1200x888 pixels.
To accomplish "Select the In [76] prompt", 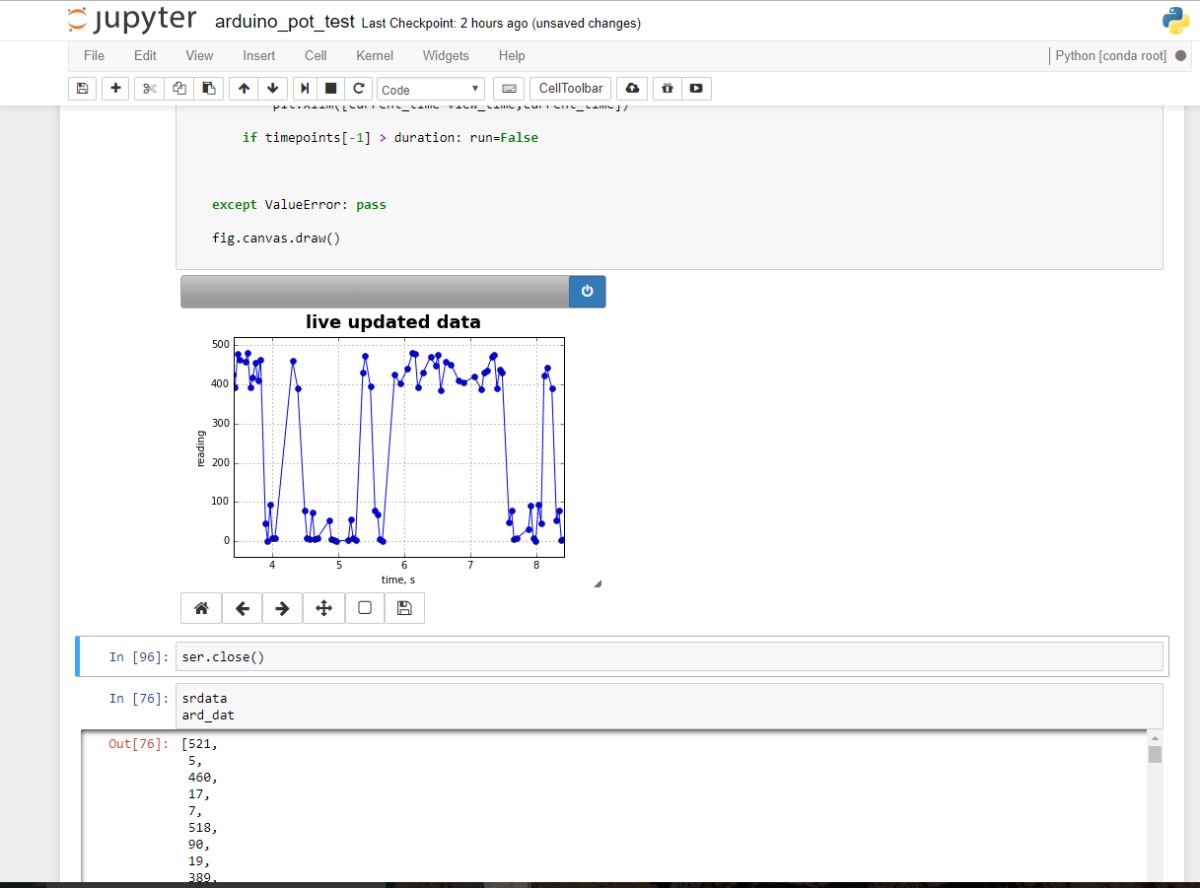I will (x=139, y=698).
